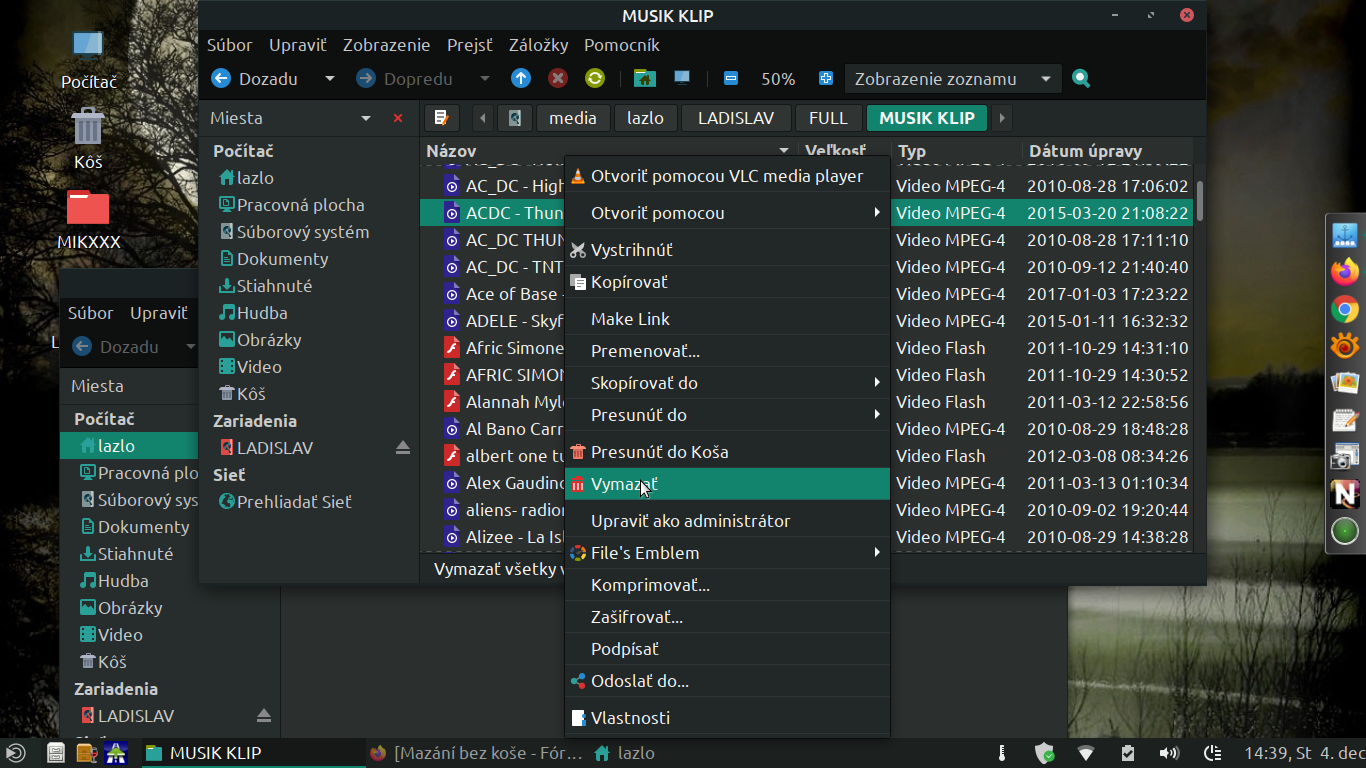Click the LADISLAV breadcrumb path button
Viewport: 1366px width, 768px height.
736,118
